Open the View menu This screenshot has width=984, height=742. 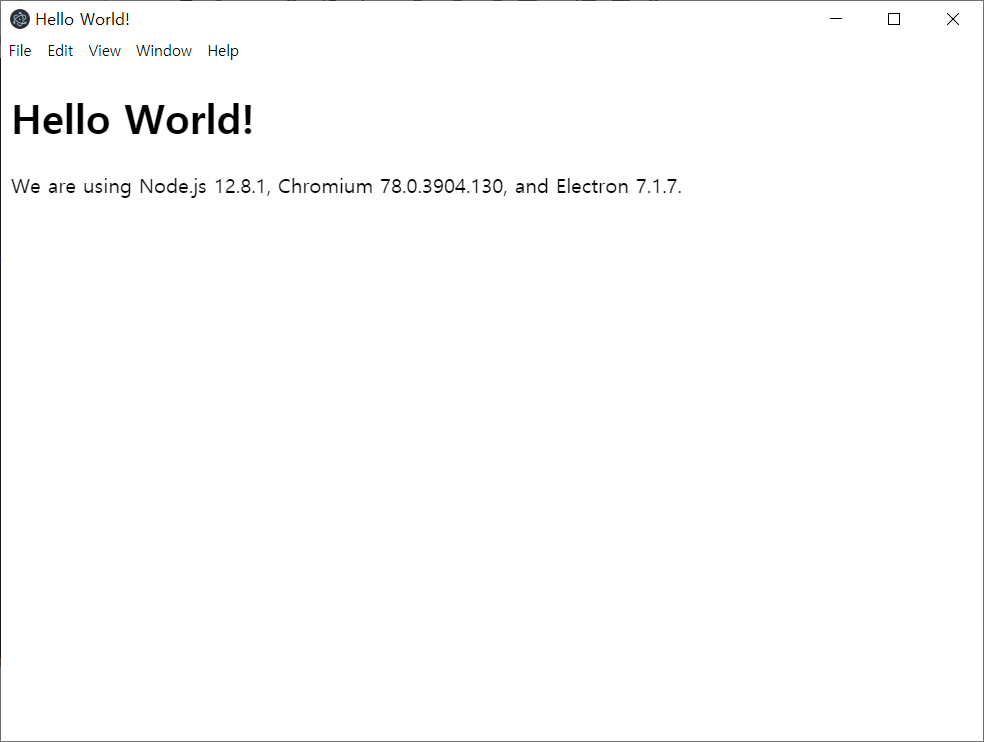tap(104, 51)
